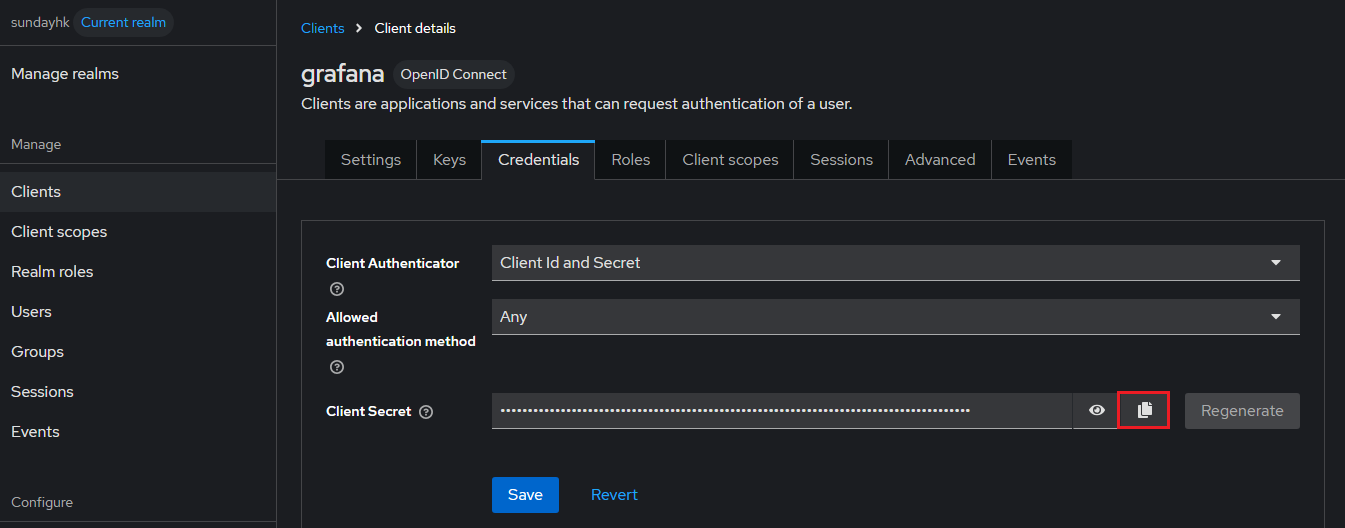Screen dimensions: 1345x528
Task: Open Manage realms in sidebar
Action: click(138, 74)
